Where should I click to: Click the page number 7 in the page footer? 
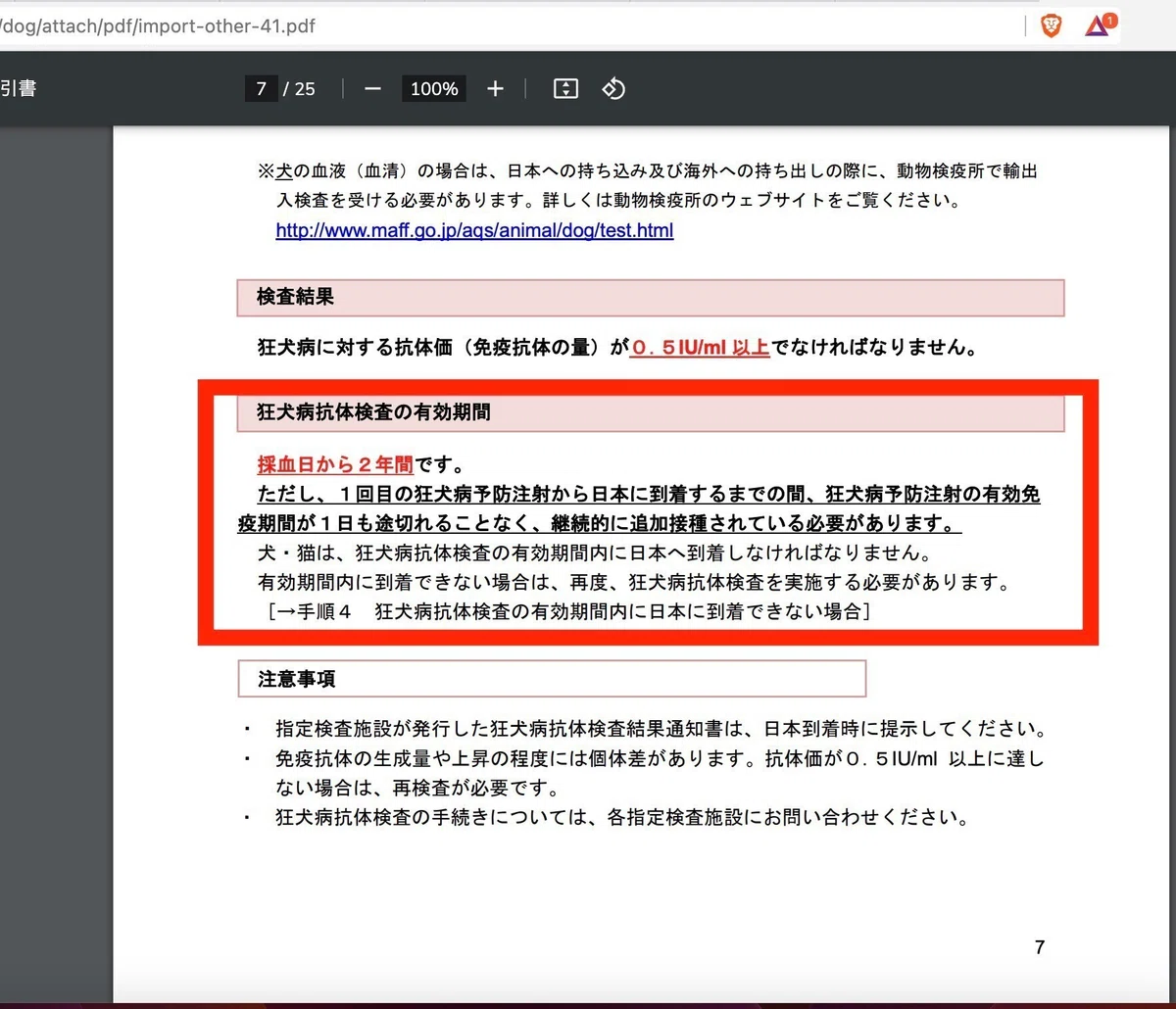tap(1040, 947)
